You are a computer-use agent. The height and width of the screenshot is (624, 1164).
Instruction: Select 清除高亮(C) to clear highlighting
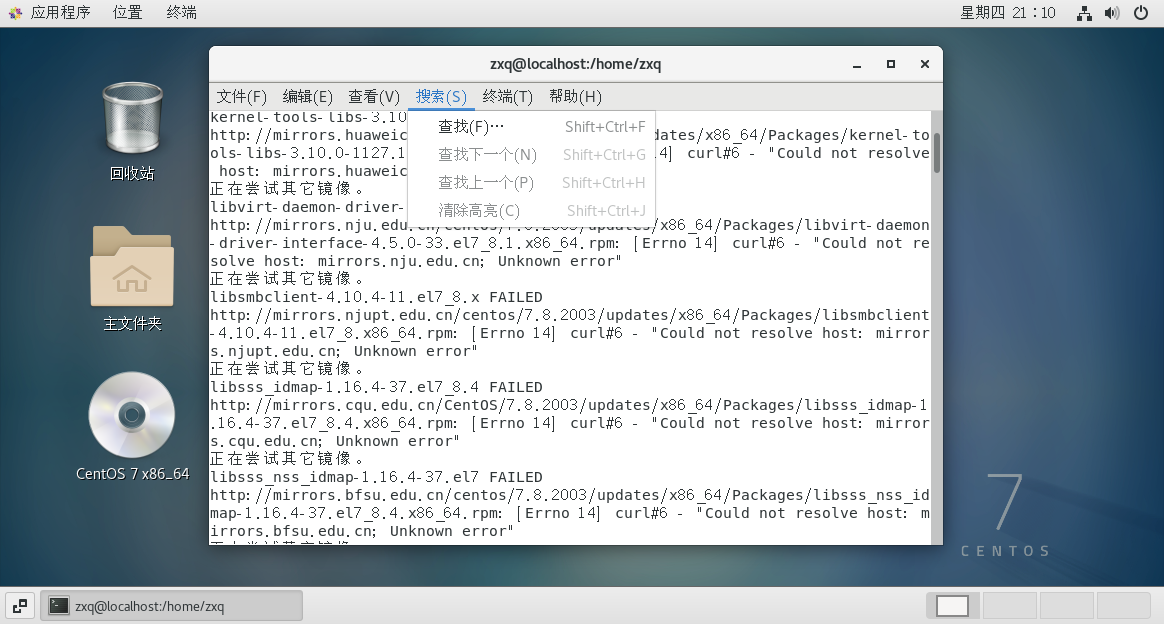tap(480, 210)
